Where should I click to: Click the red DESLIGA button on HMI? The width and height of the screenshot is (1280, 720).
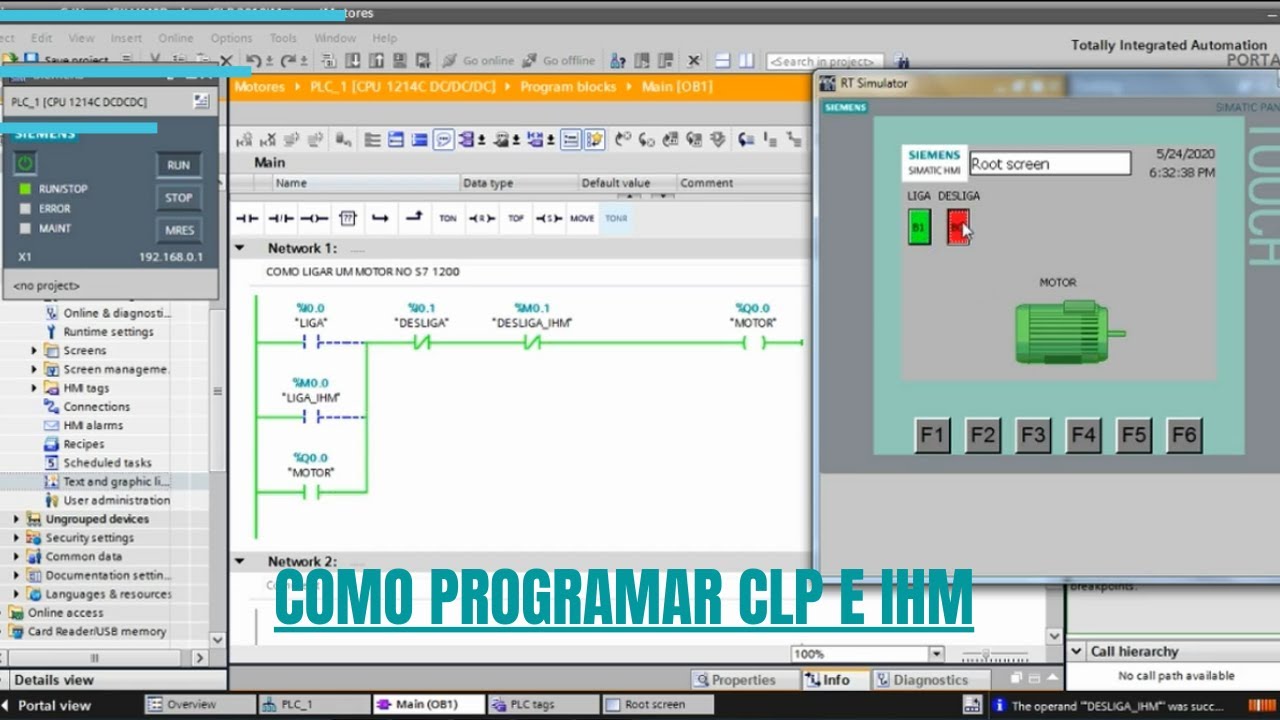[958, 228]
